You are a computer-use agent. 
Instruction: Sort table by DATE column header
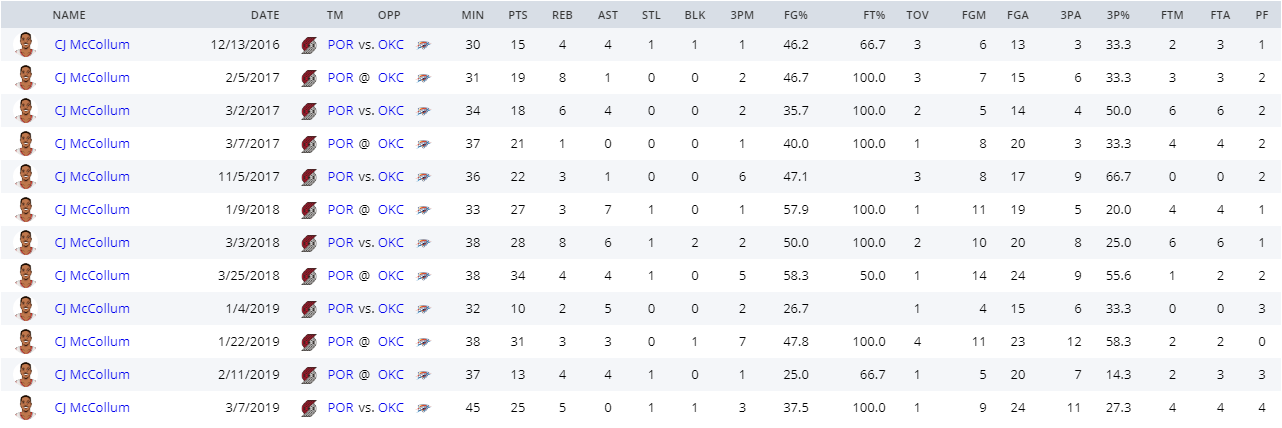click(265, 16)
